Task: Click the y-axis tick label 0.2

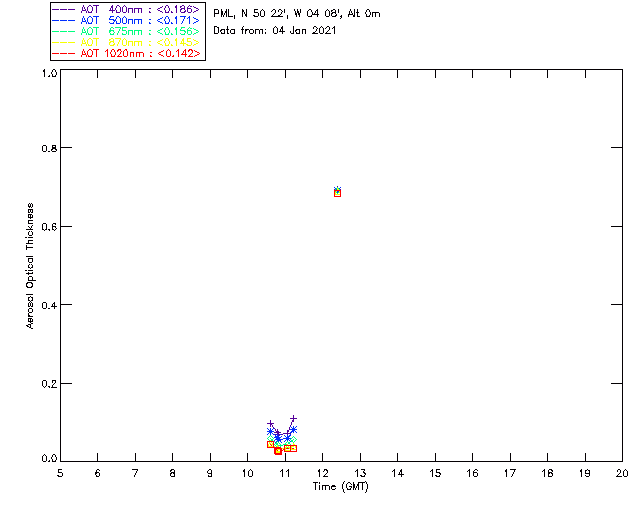Action: click(x=49, y=384)
